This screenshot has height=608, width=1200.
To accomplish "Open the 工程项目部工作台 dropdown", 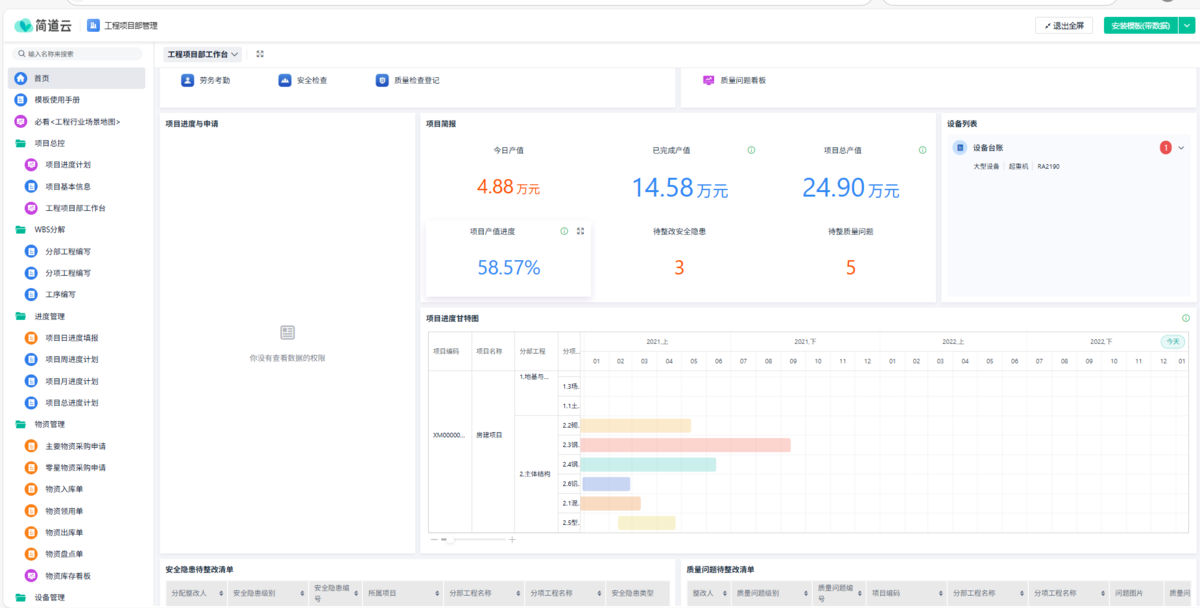I will click(x=203, y=54).
